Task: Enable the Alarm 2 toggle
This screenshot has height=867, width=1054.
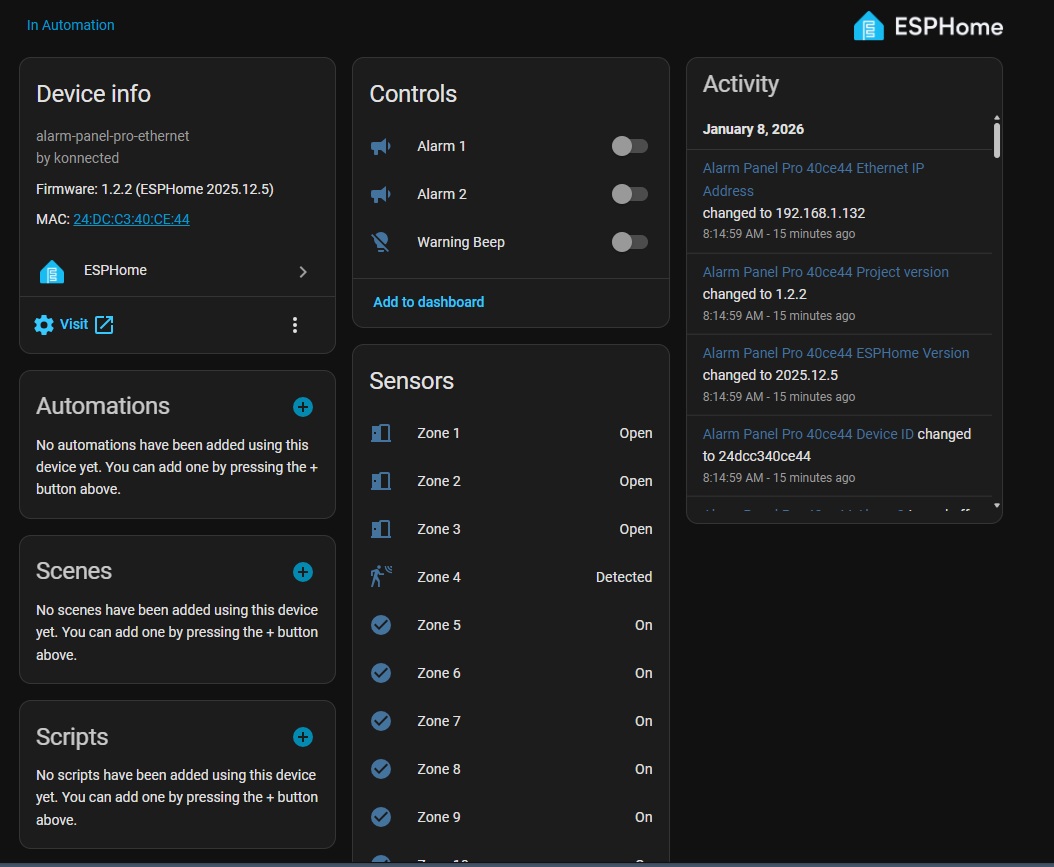Action: pos(630,194)
